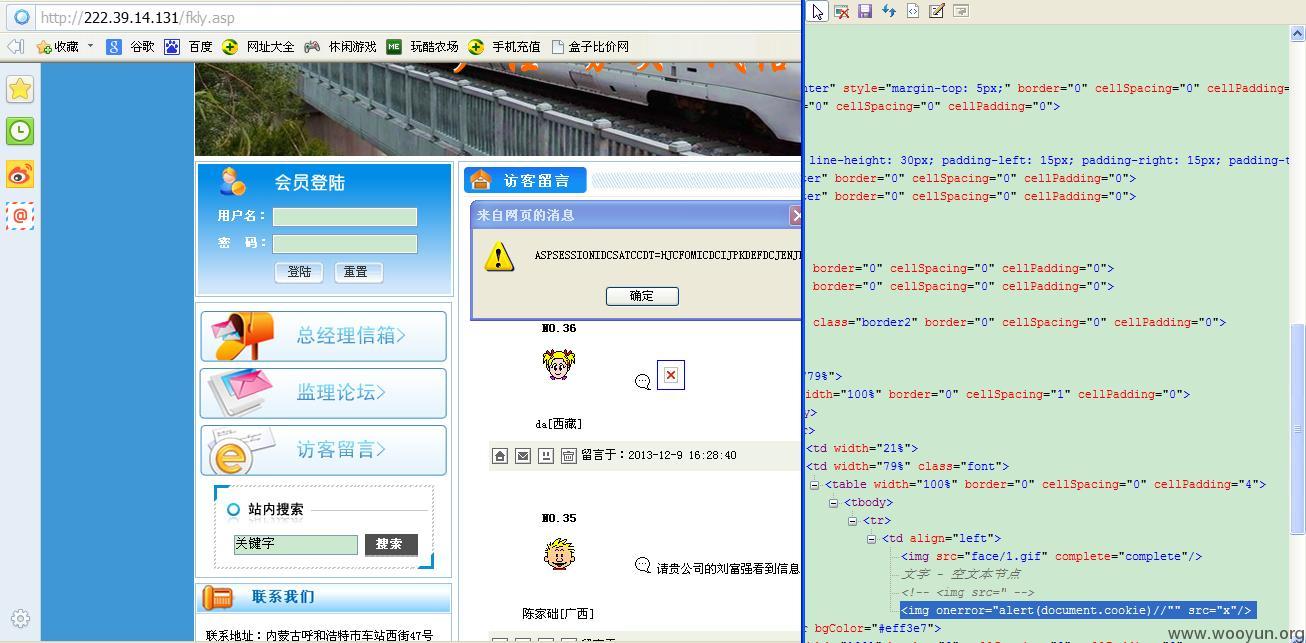Click the warning triangle icon in alert dialog
Viewport: 1306px width, 643px height.
(x=499, y=256)
